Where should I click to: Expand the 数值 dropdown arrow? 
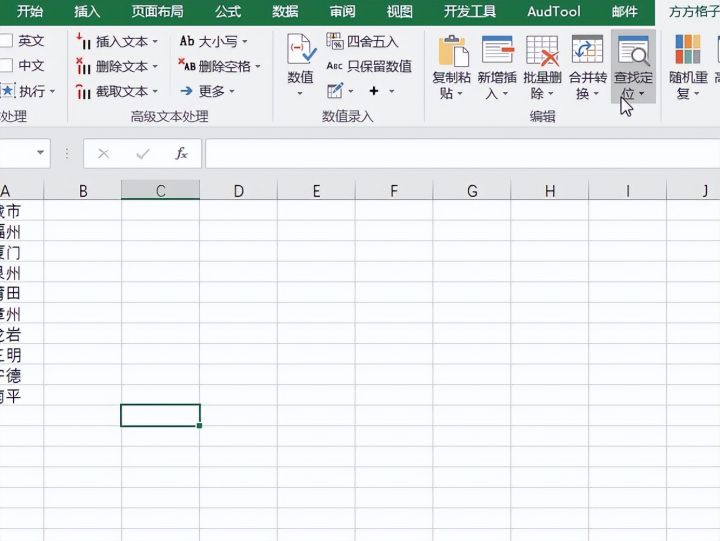(300, 94)
